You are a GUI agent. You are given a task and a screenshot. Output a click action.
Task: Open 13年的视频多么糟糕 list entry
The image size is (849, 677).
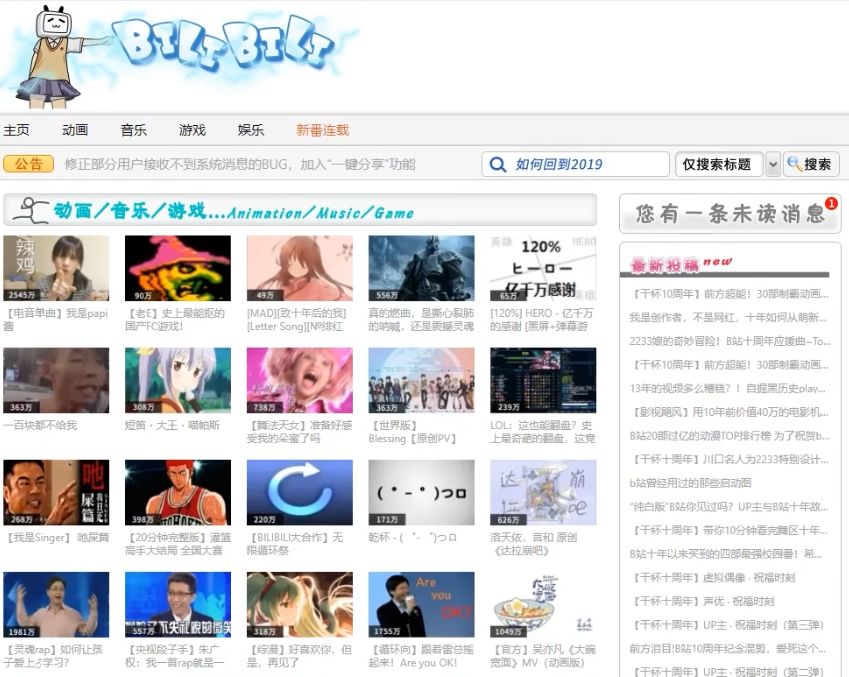click(728, 388)
